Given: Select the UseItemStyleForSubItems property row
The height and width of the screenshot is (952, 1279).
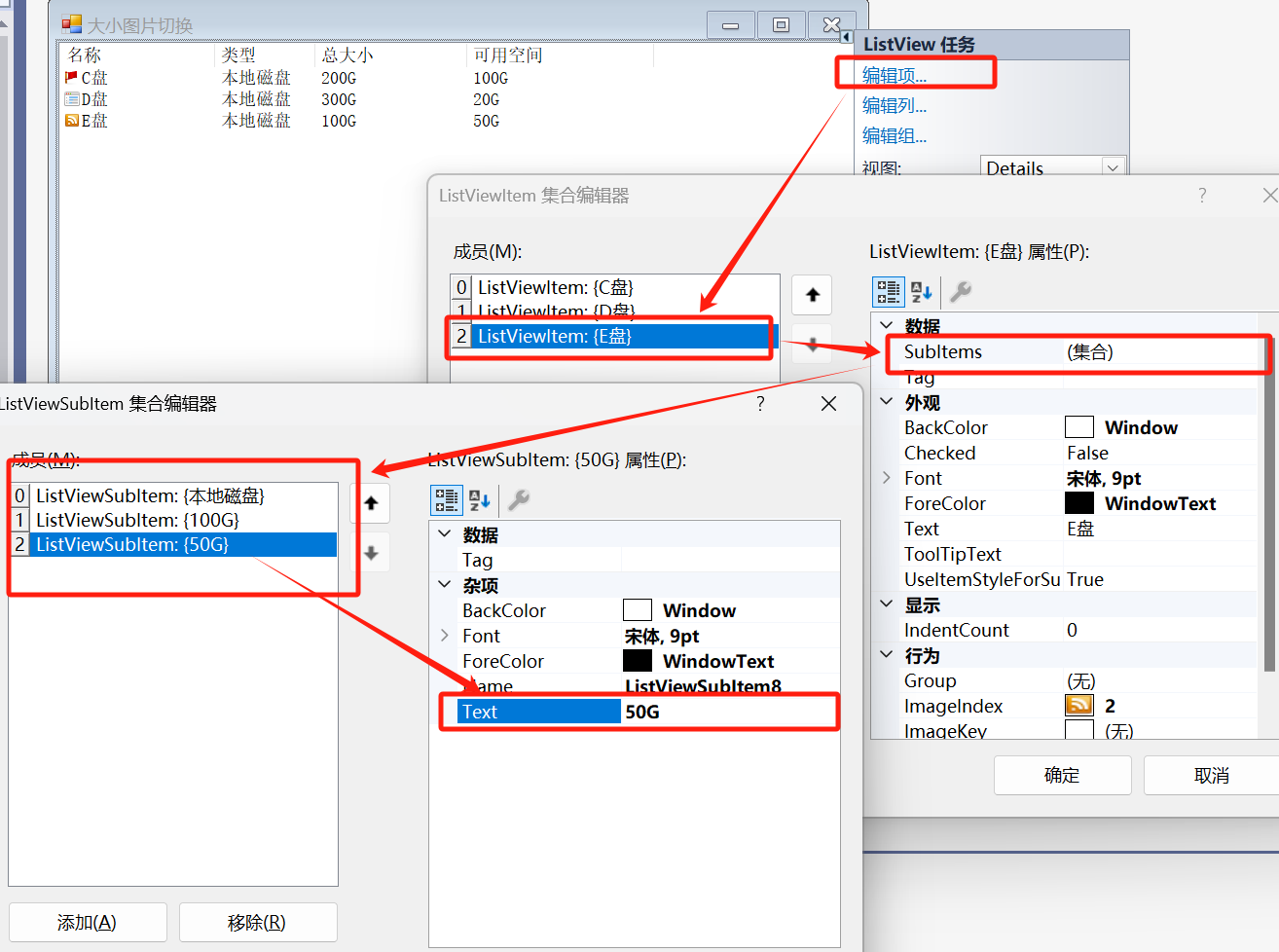Looking at the screenshot, I should coord(983,580).
